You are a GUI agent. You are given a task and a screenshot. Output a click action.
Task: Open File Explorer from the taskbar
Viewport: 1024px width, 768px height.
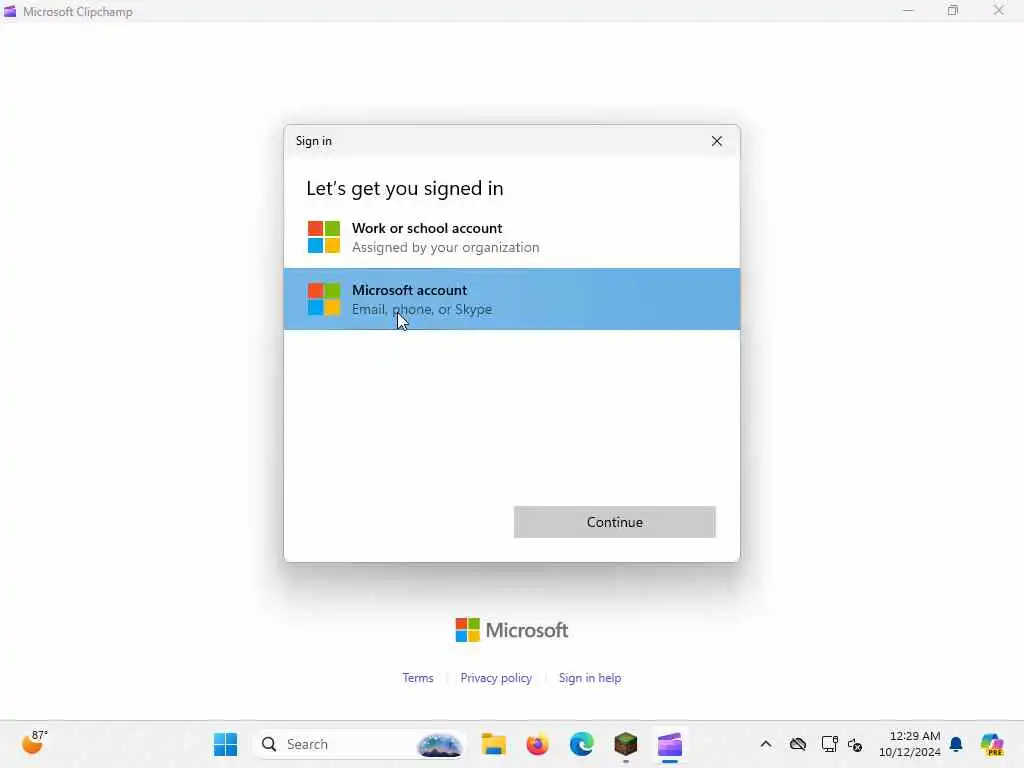(x=494, y=744)
